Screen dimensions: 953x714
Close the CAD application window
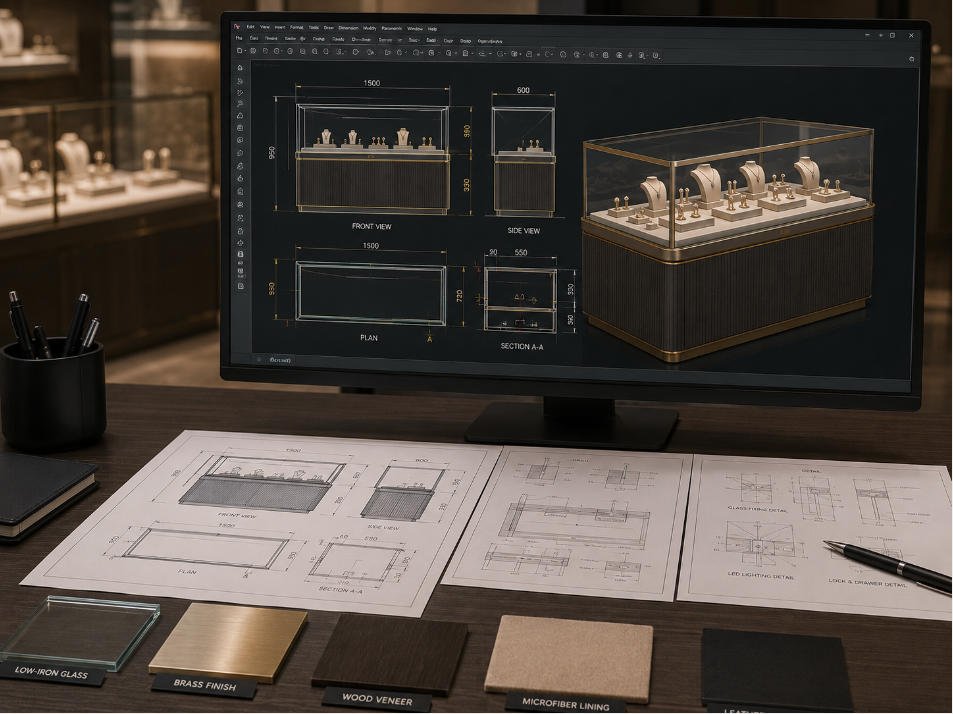[x=912, y=36]
